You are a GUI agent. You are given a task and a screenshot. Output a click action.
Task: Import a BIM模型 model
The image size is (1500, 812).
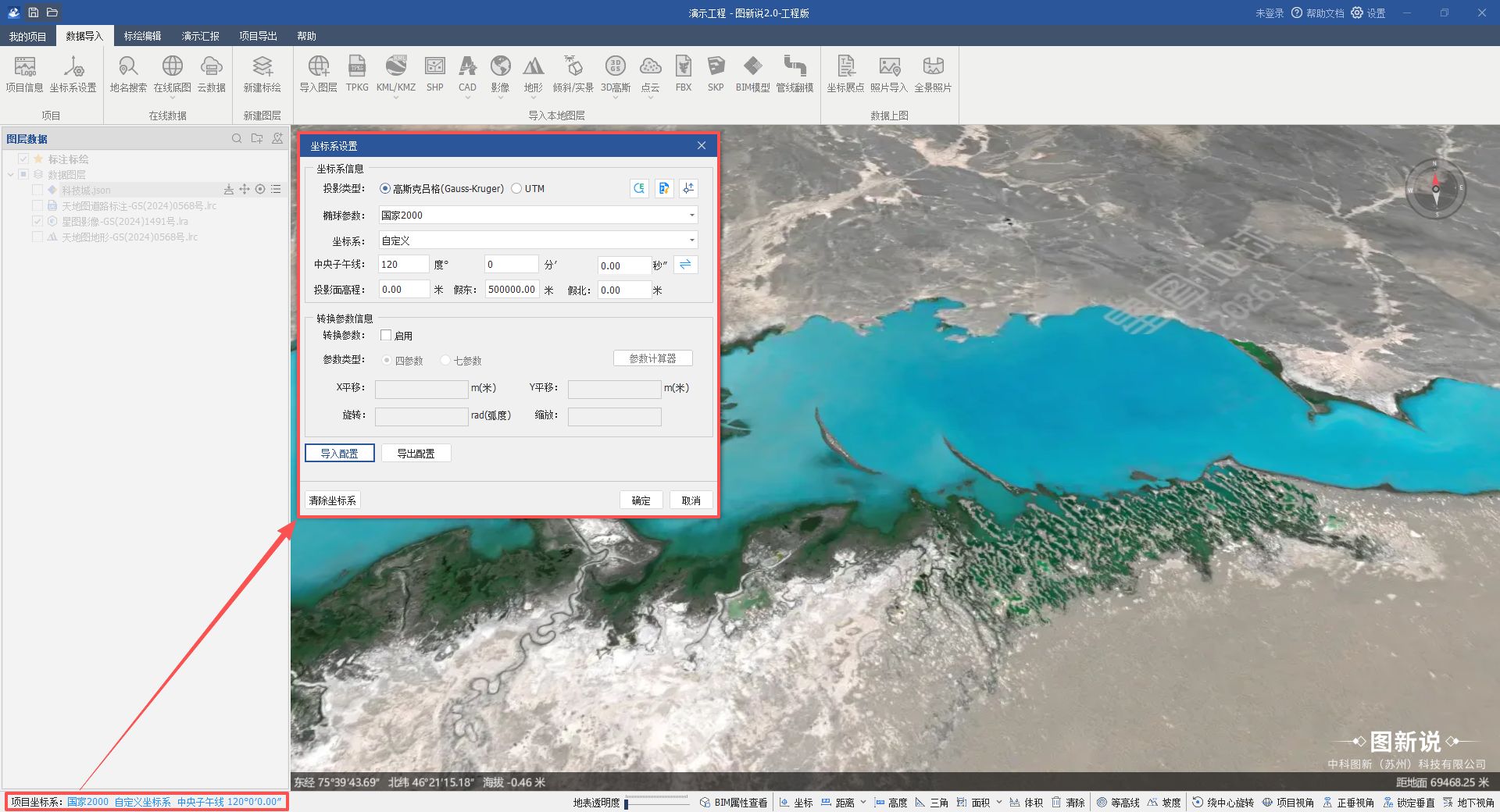point(752,75)
